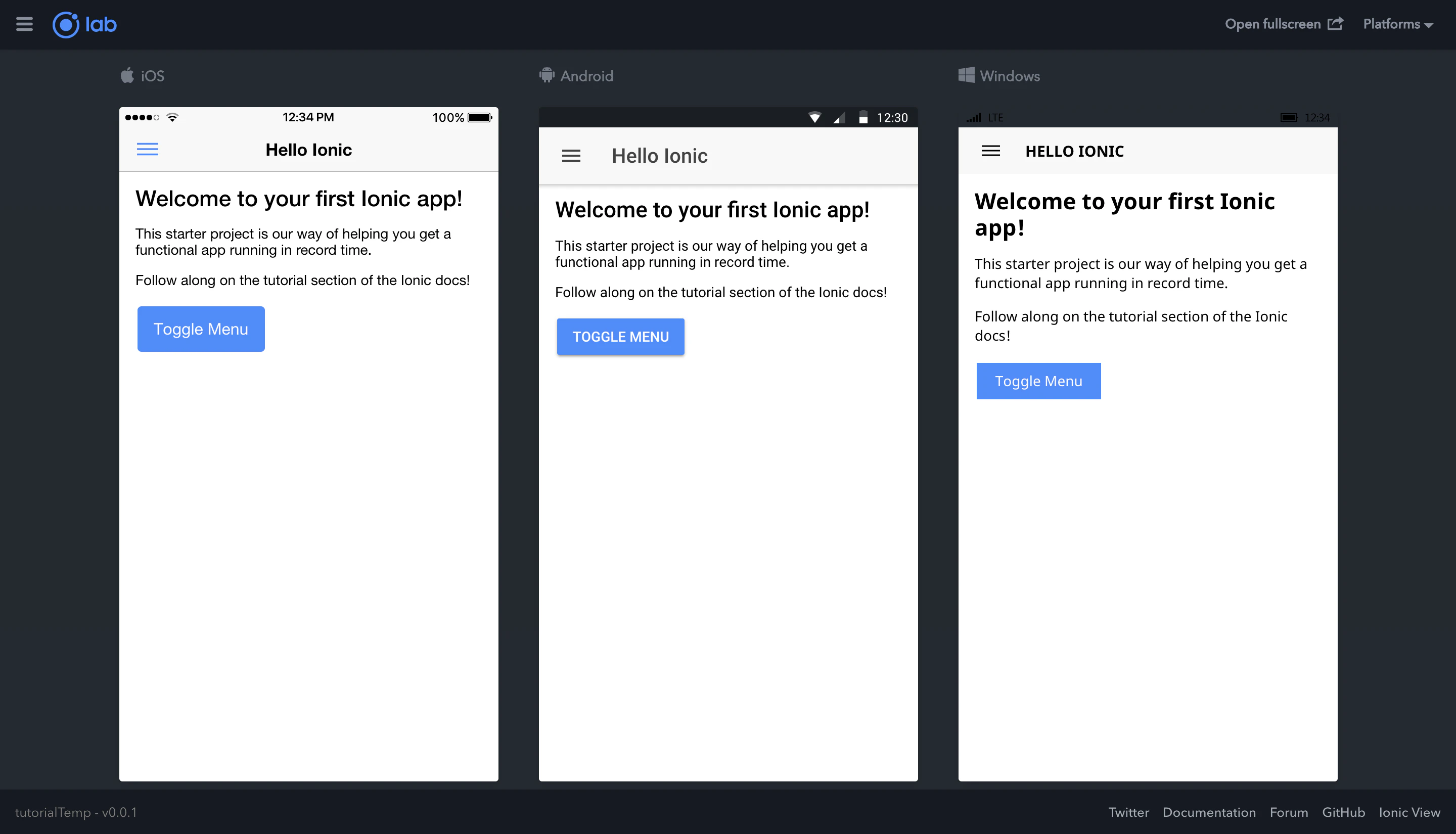This screenshot has width=1456, height=834.
Task: Click the Android robot icon
Action: click(x=547, y=75)
